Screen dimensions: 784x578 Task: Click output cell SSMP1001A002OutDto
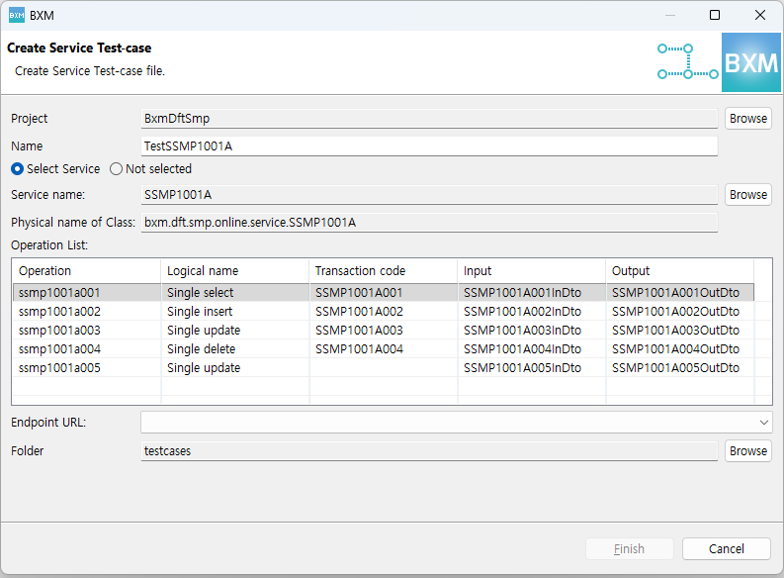tap(680, 312)
